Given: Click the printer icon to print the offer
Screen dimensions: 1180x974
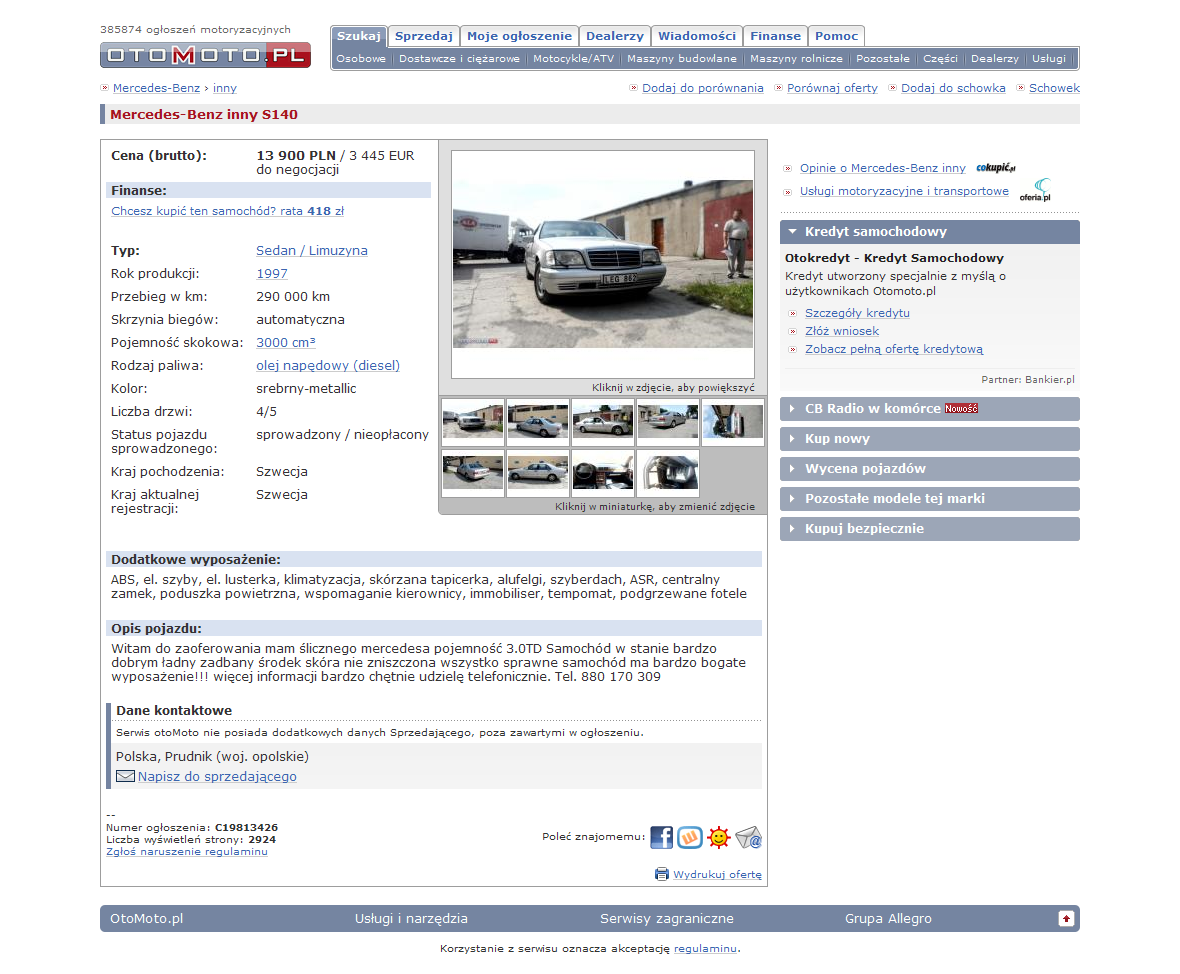Looking at the screenshot, I should [661, 874].
